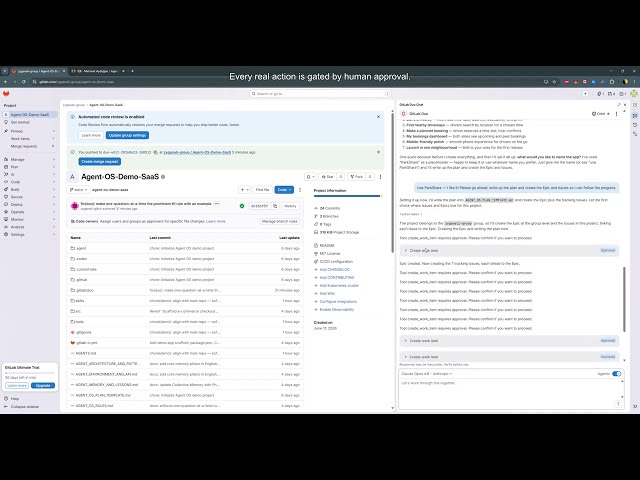Maximize the GitLab Duo Chat panel icon
The height and width of the screenshot is (480, 640).
coord(619,105)
